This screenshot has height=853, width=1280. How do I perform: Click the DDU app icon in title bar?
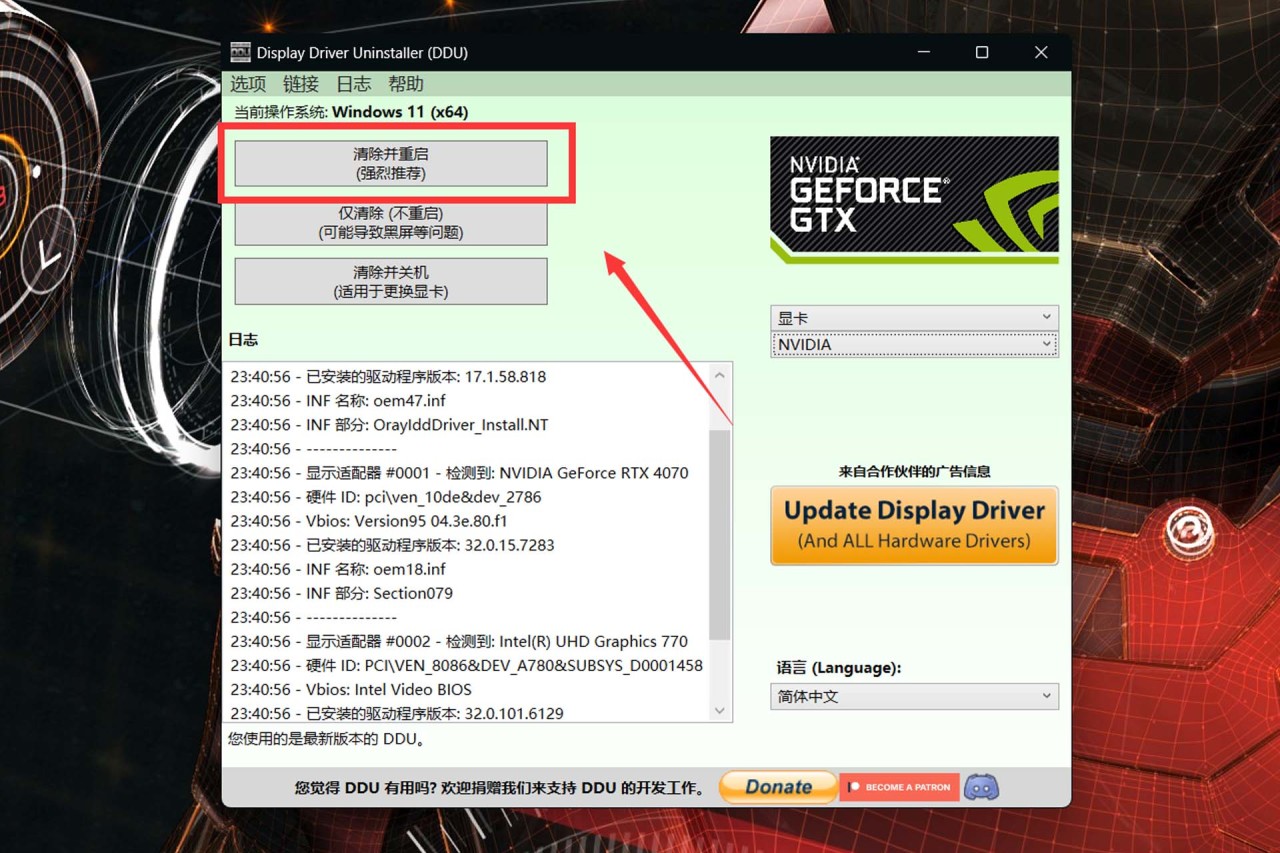[x=240, y=52]
